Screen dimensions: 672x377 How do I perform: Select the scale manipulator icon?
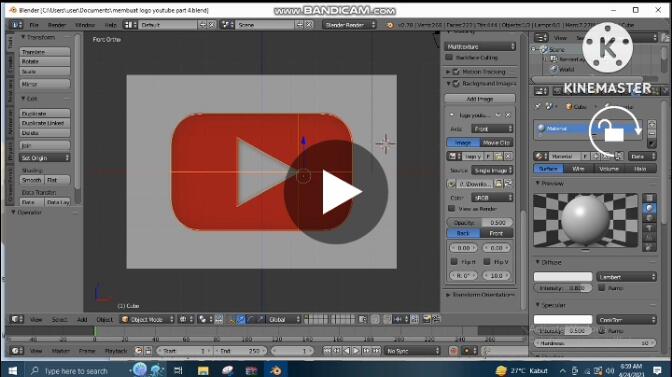coord(260,320)
